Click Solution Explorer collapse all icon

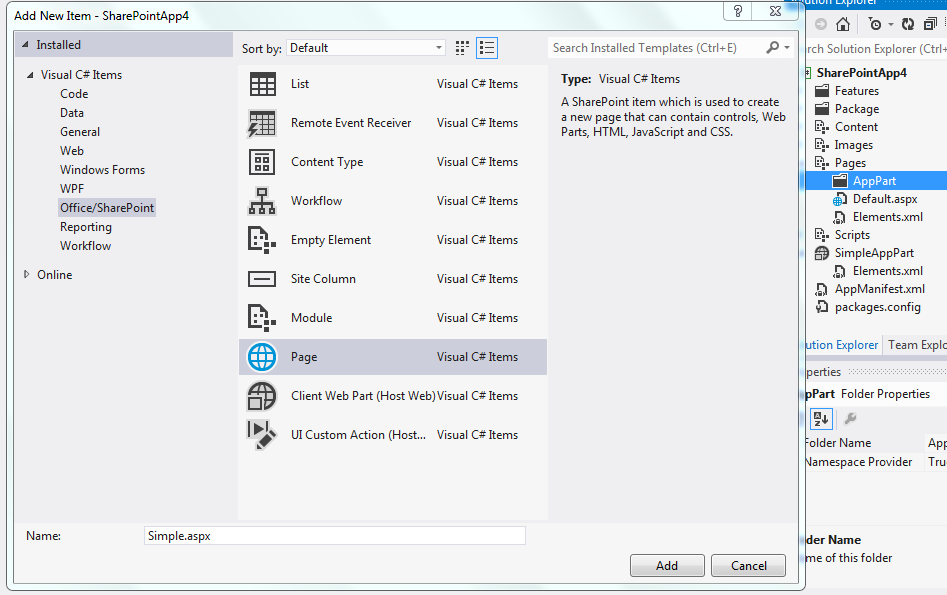(930, 24)
